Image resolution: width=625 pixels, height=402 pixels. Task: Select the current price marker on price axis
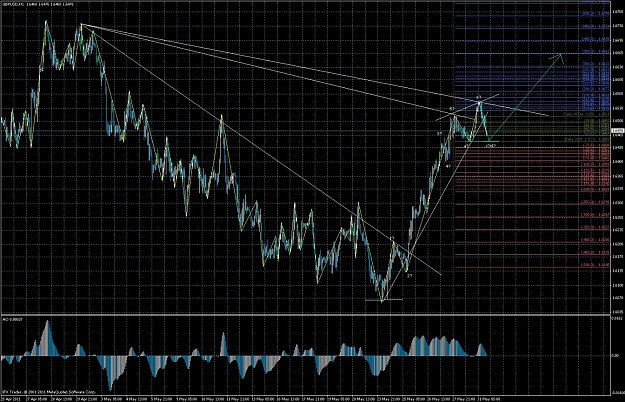pyautogui.click(x=617, y=130)
